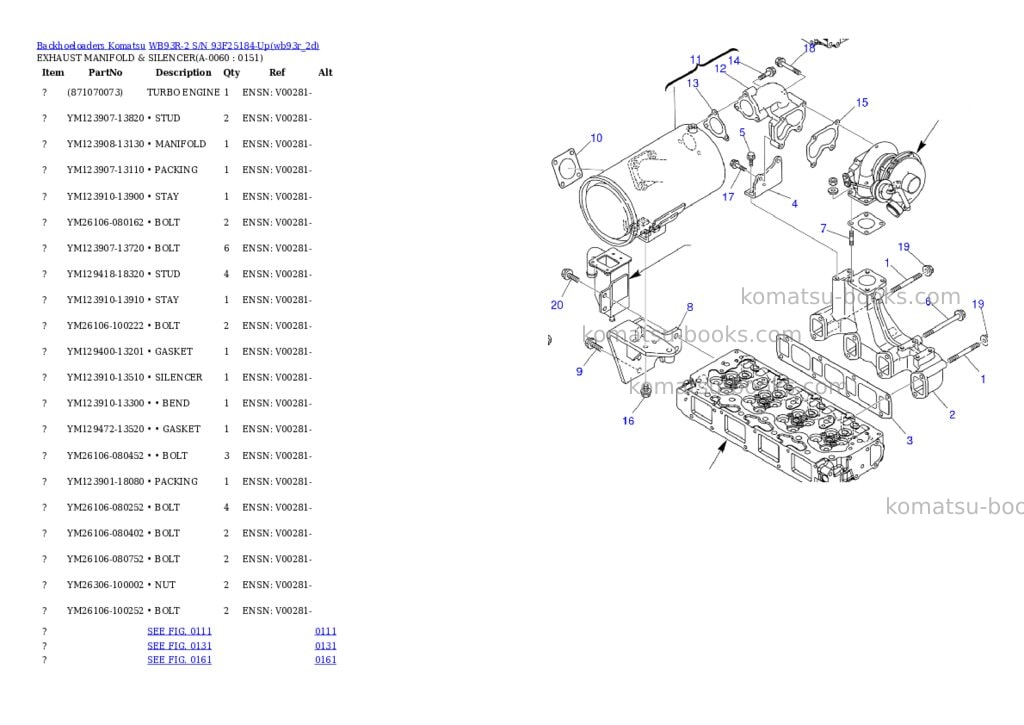Click the BEND description
This screenshot has height=725, width=1024.
tap(176, 403)
